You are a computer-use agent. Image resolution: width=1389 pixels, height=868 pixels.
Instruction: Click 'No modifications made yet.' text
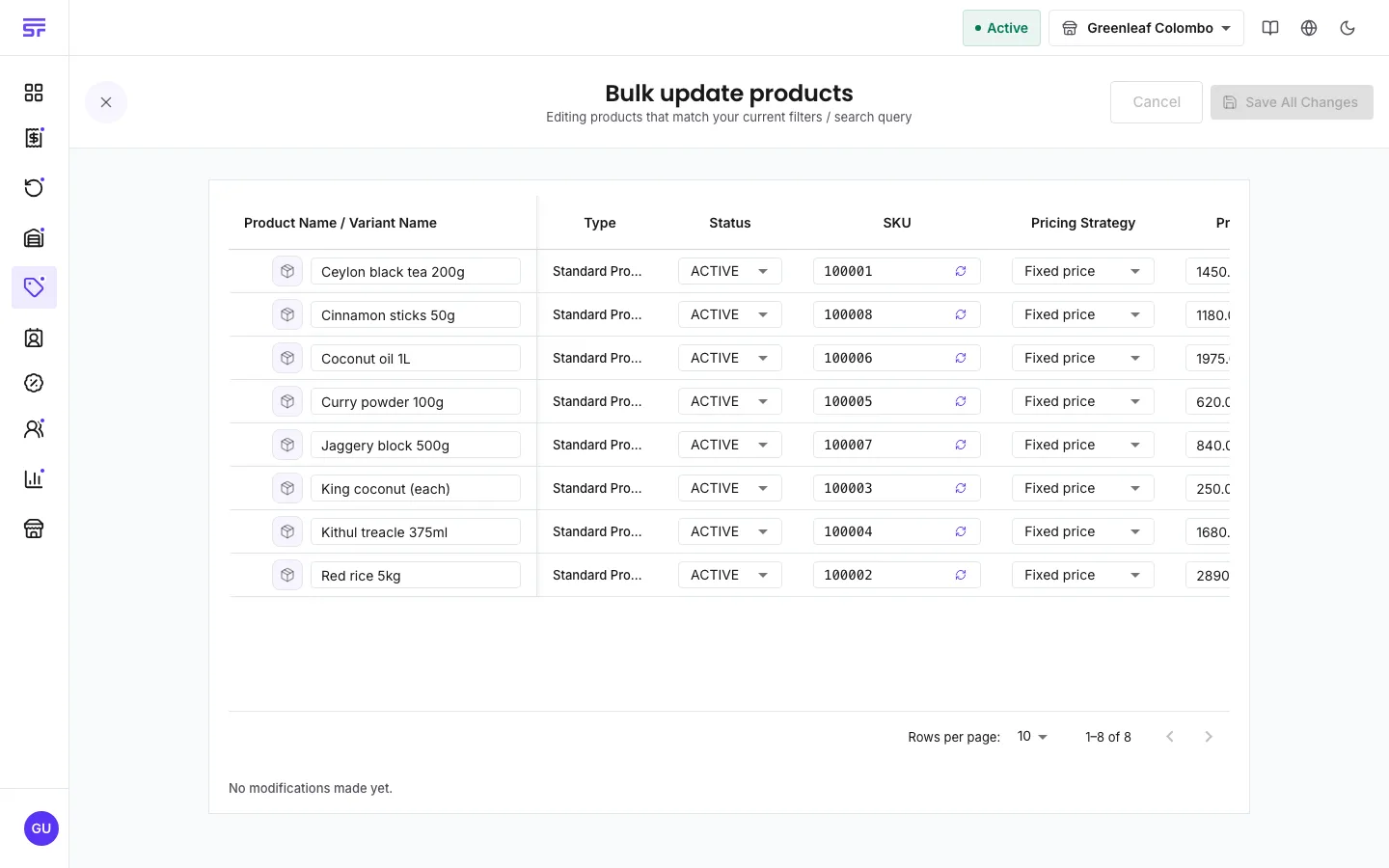point(311,788)
